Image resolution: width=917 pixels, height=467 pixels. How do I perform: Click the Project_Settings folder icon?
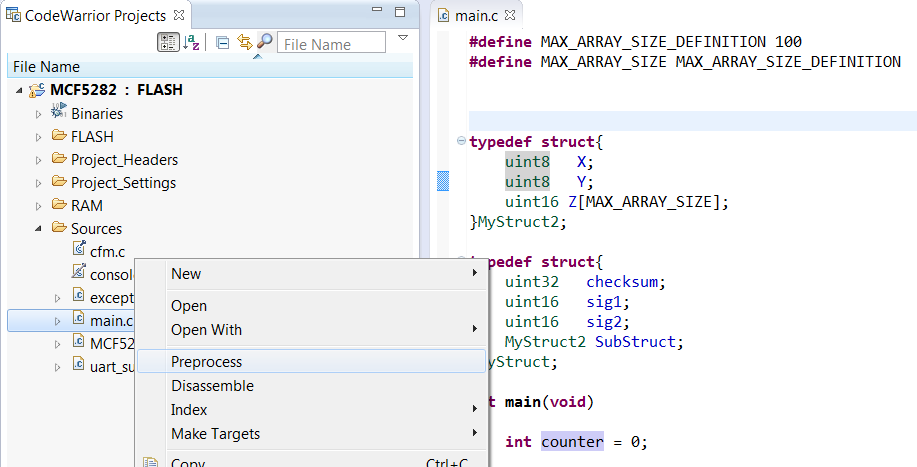(x=58, y=181)
